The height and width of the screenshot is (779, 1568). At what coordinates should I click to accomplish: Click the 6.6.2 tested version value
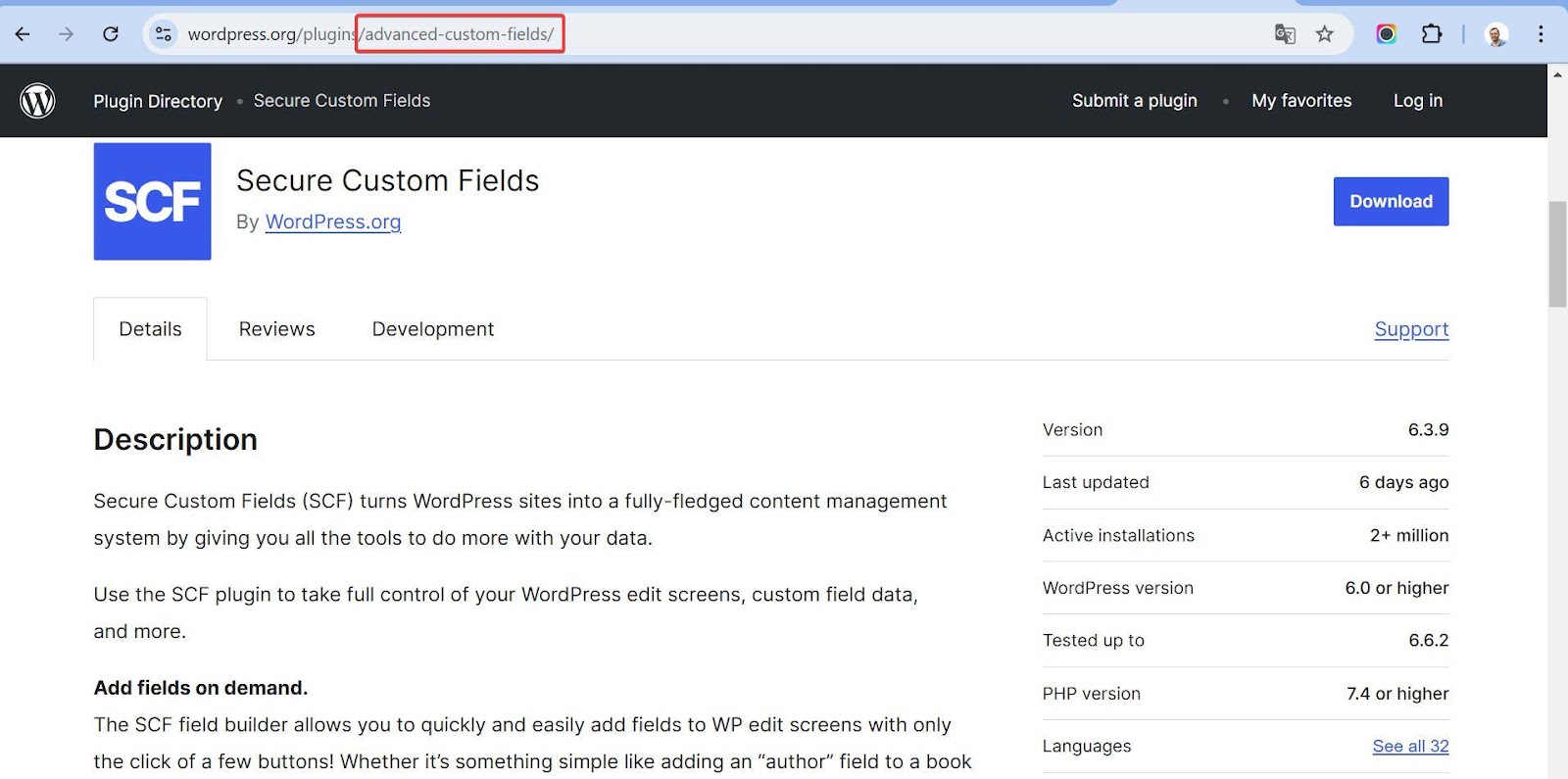1429,641
